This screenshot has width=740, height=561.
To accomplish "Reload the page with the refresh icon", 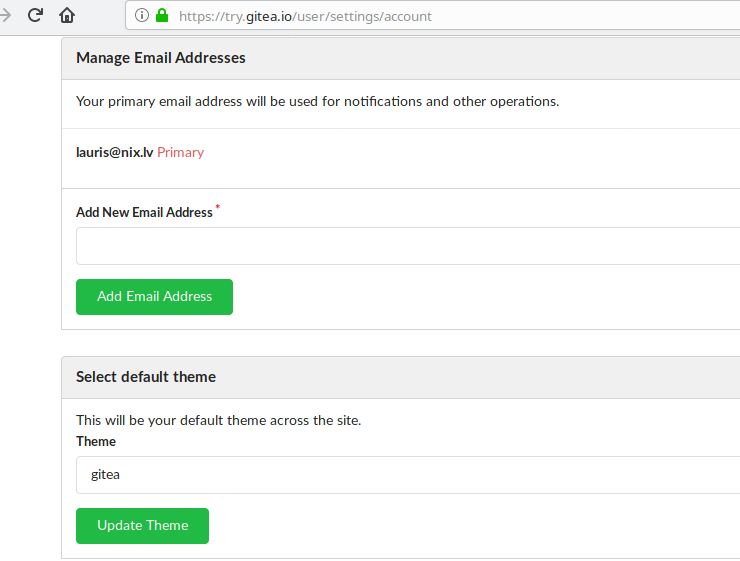I will pyautogui.click(x=35, y=15).
